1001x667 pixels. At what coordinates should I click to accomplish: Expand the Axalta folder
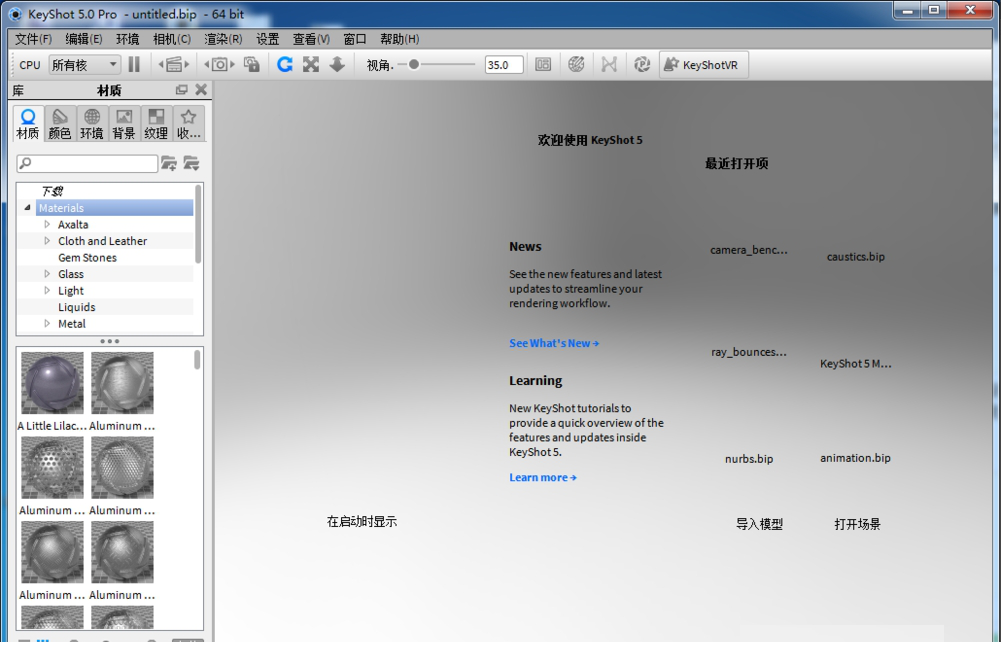(47, 224)
